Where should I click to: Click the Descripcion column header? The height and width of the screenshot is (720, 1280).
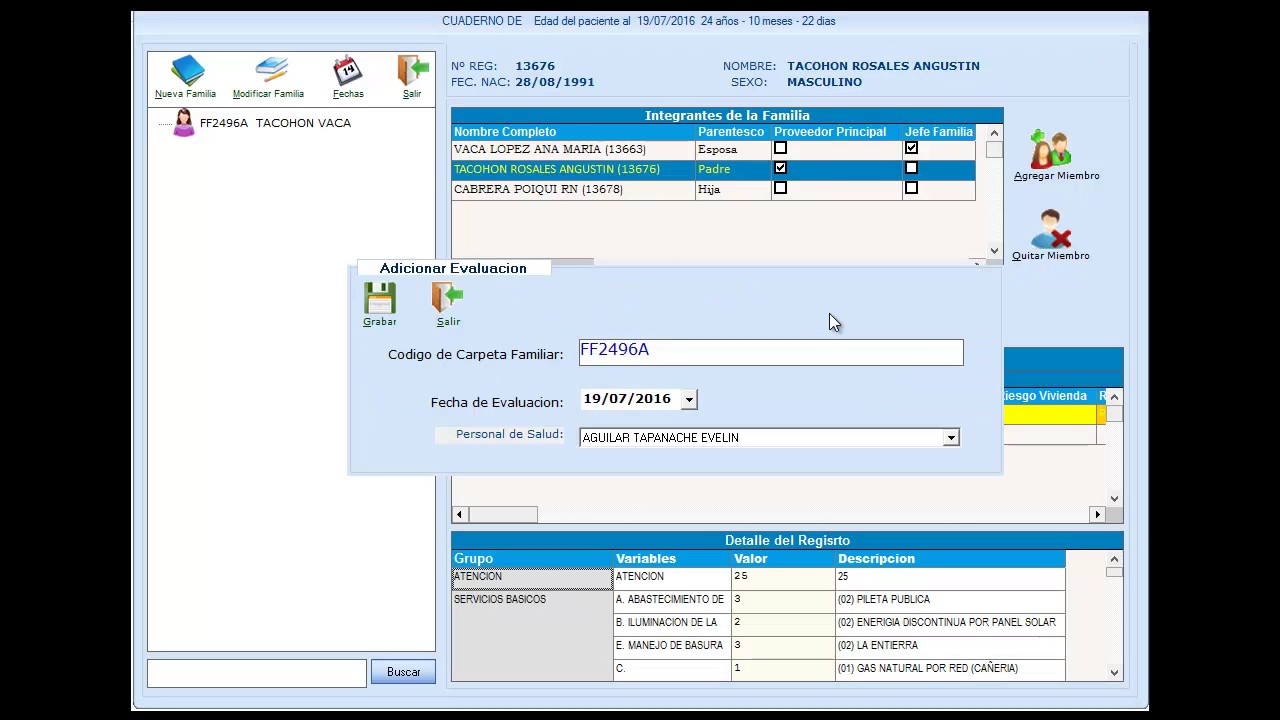click(x=950, y=559)
